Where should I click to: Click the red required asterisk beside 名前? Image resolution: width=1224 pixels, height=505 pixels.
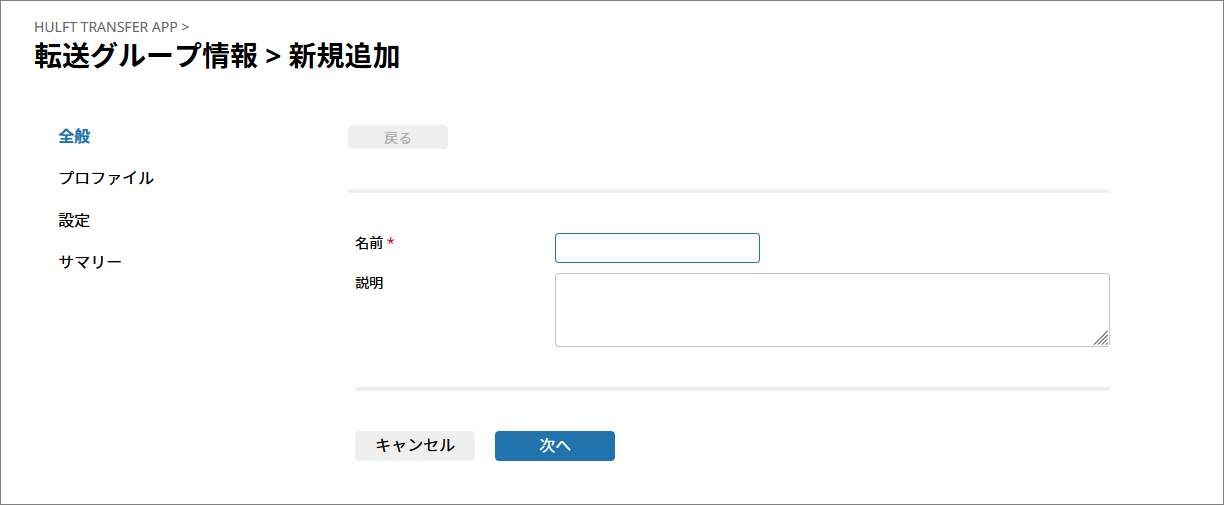[x=391, y=243]
